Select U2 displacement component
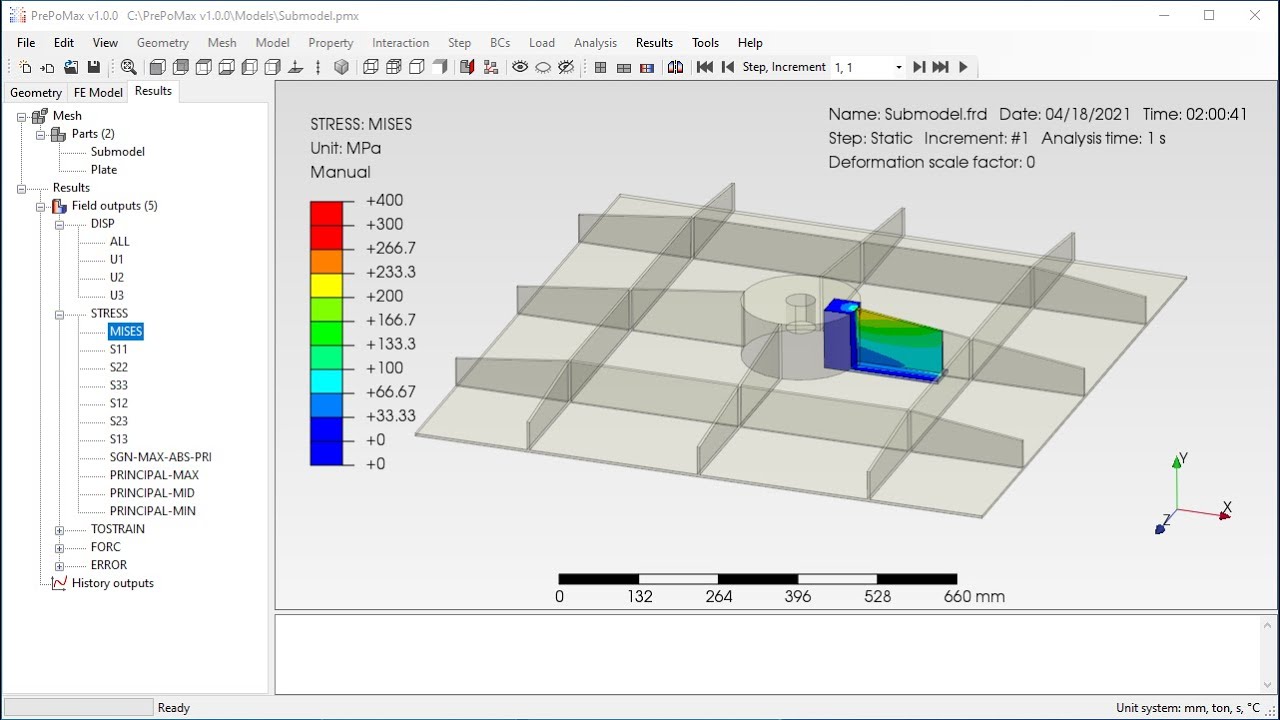The width and height of the screenshot is (1280, 720). [117, 278]
